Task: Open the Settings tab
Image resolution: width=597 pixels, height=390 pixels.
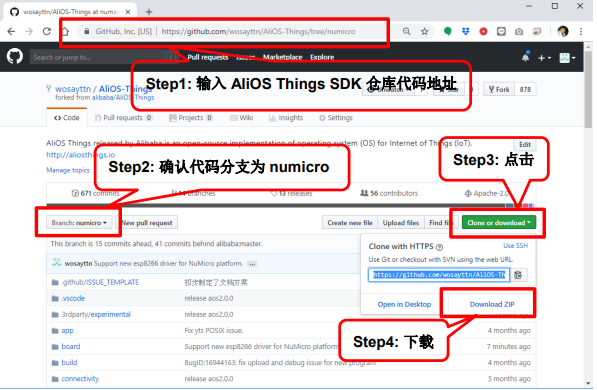Action: point(336,118)
